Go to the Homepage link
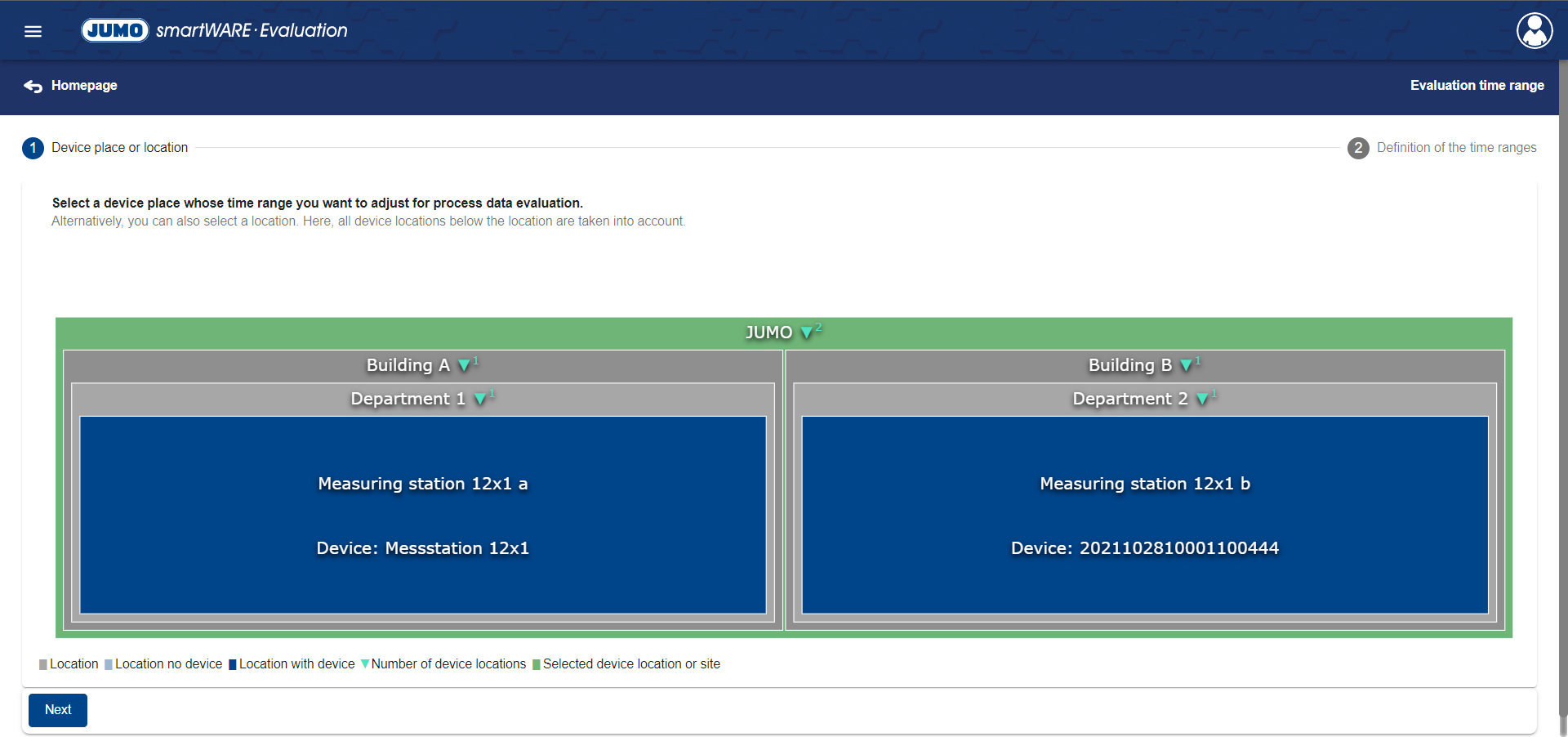 tap(84, 86)
